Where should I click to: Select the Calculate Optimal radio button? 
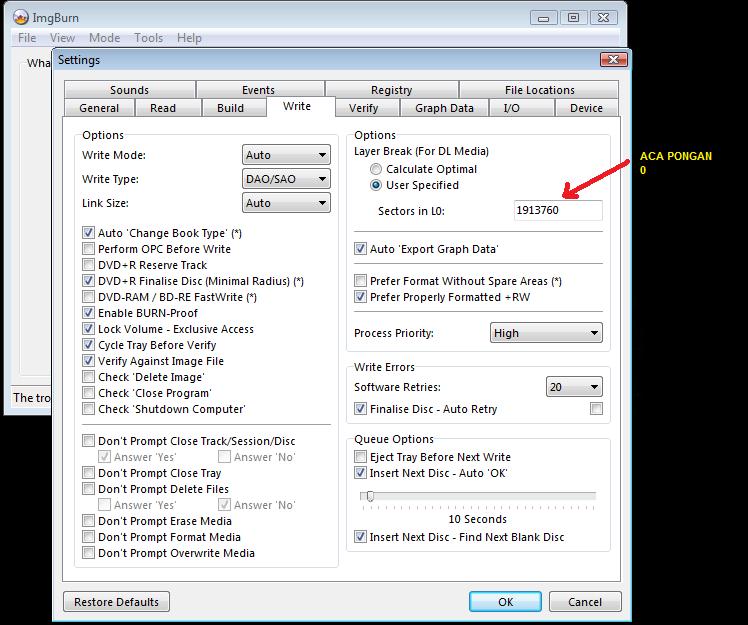(x=376, y=169)
